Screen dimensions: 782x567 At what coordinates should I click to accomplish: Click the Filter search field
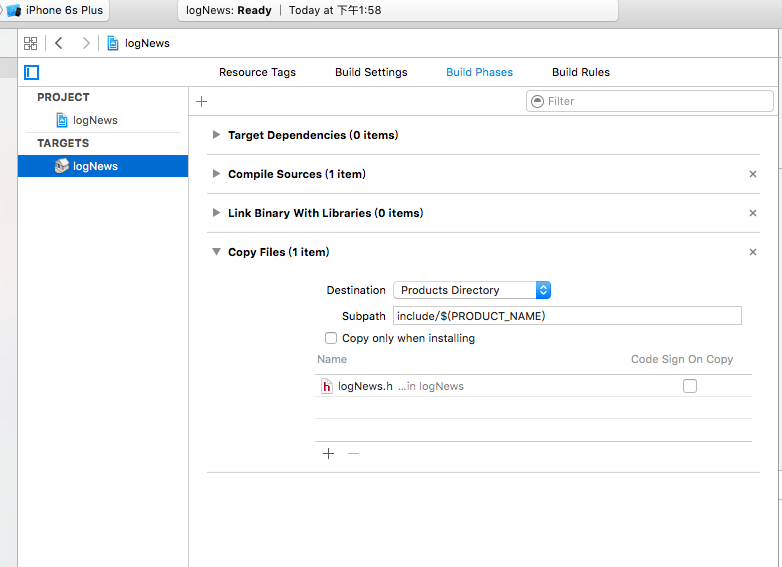coord(650,101)
